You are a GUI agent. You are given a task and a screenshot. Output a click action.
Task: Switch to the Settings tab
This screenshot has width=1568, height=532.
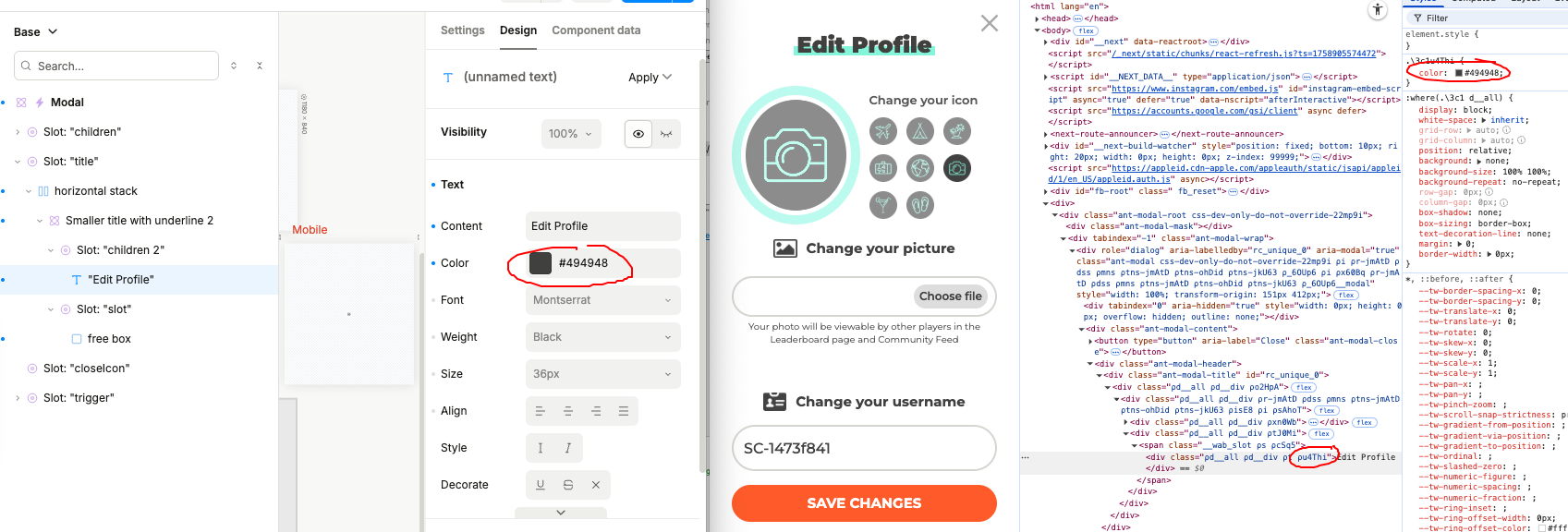(x=462, y=30)
